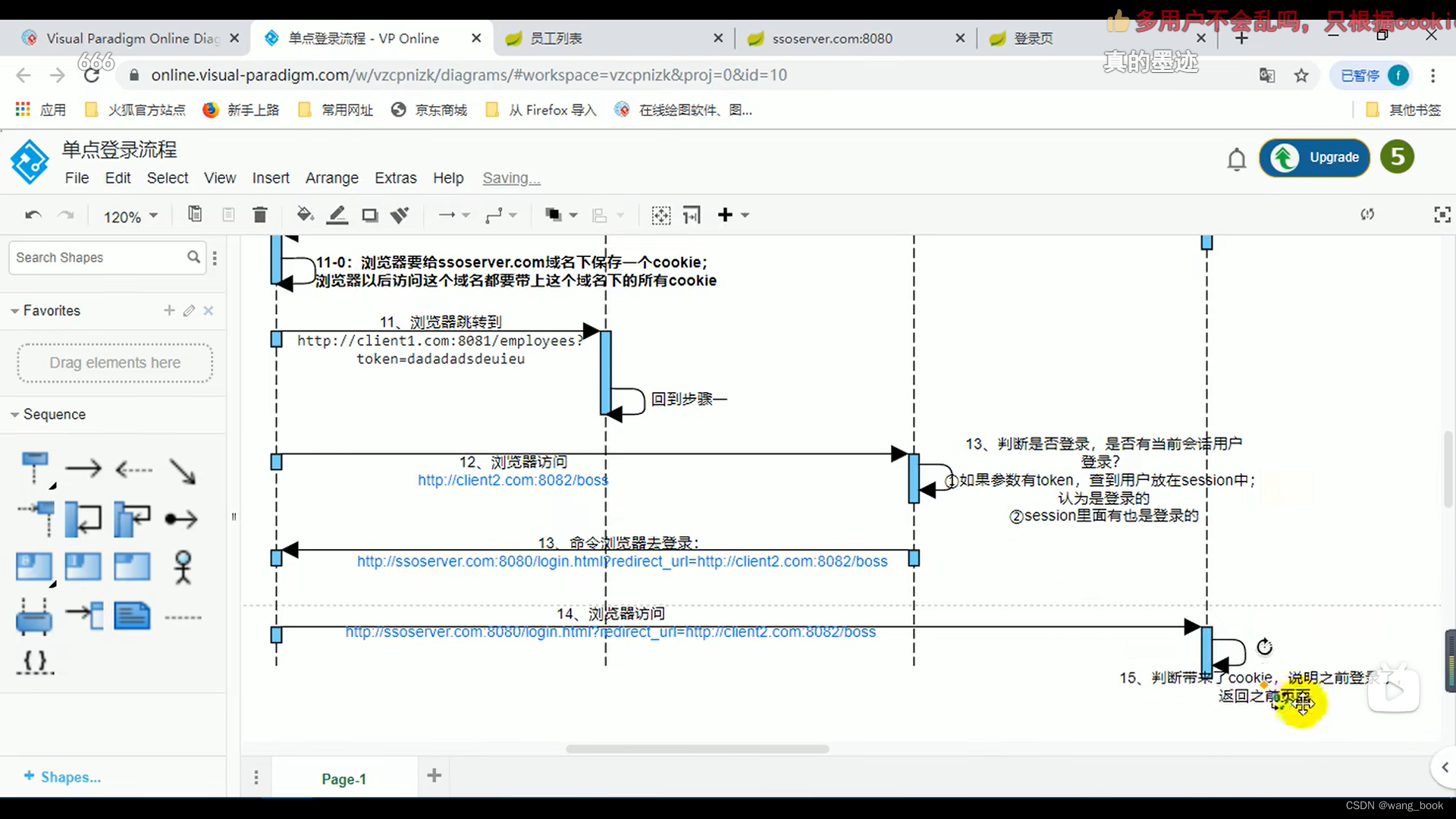Open the Insert menu
This screenshot has height=819, width=1456.
pyautogui.click(x=270, y=177)
